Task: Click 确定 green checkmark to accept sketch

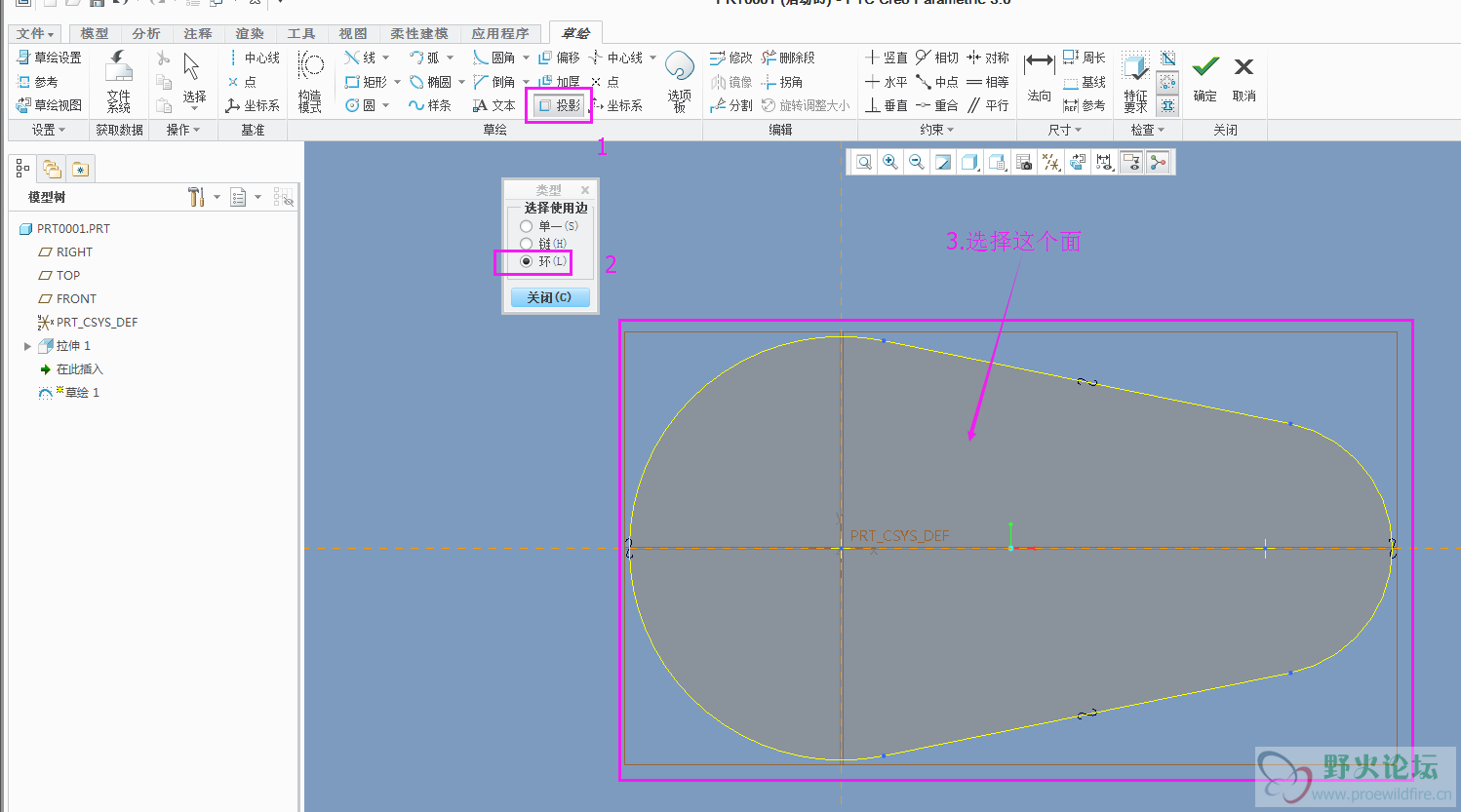Action: point(1205,77)
